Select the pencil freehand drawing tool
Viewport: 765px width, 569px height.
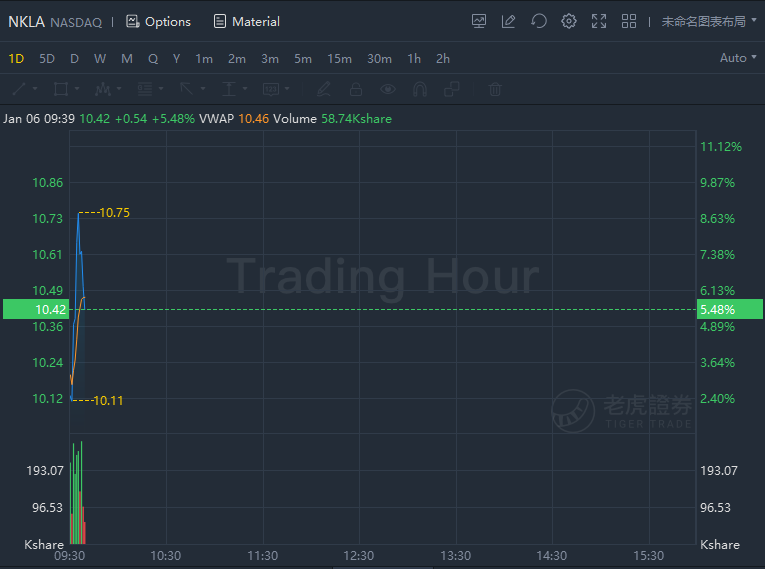coord(324,89)
